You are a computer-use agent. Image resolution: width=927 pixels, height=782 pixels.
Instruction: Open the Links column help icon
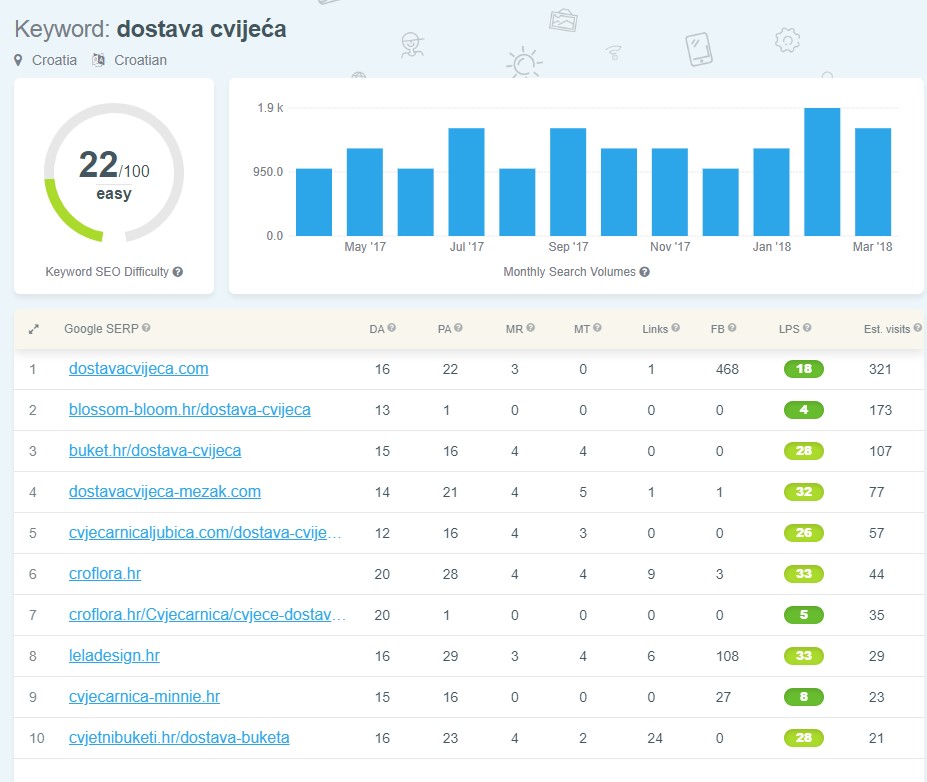pos(676,327)
